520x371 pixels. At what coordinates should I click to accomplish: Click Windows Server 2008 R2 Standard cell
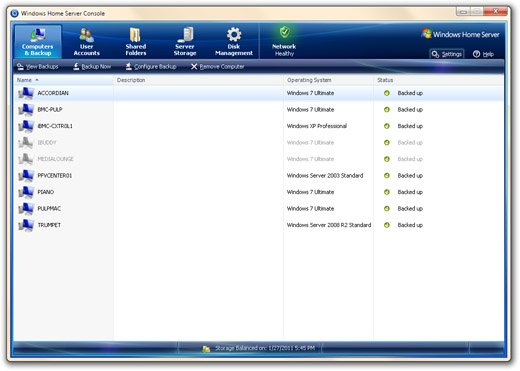tap(329, 225)
